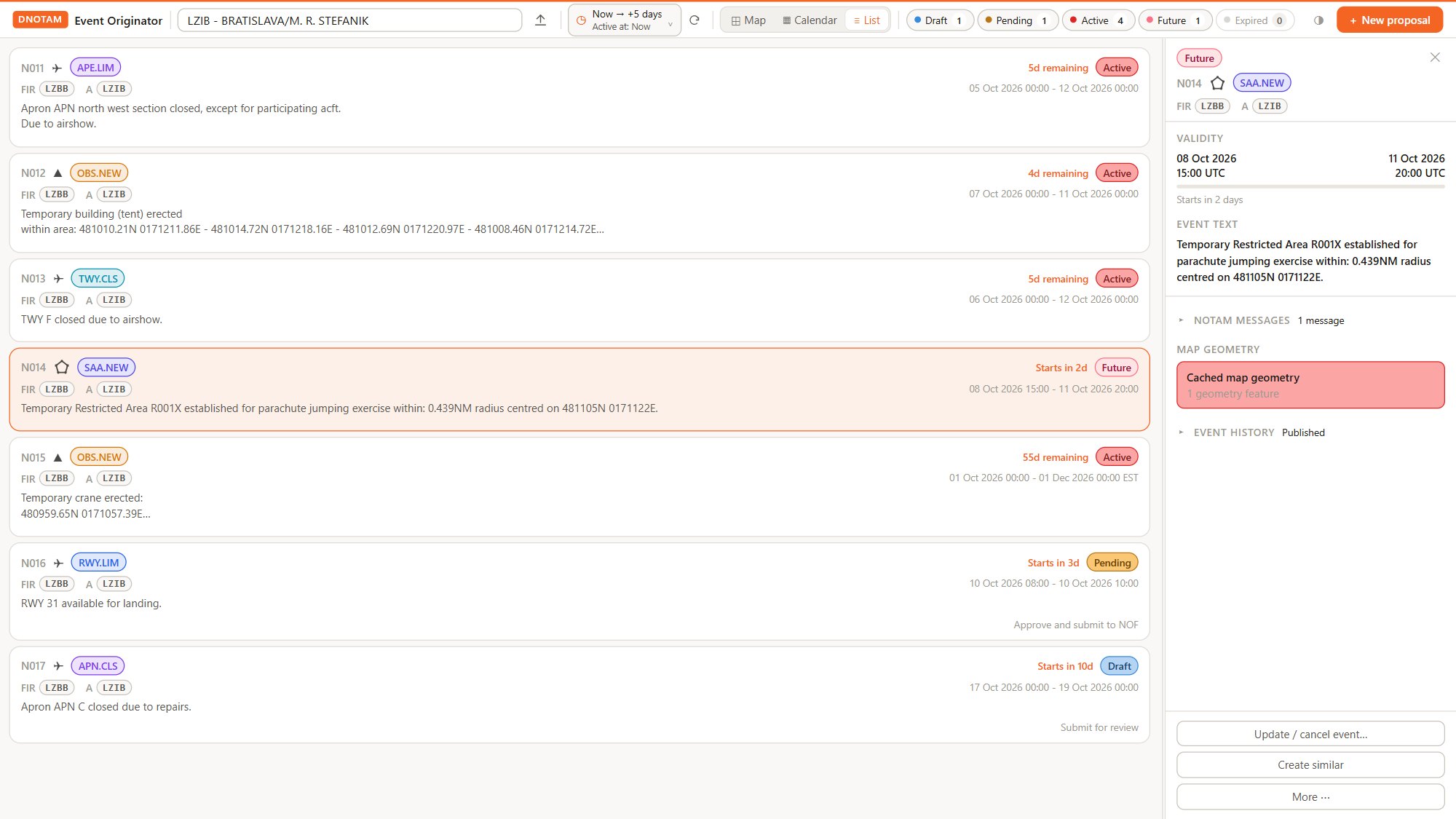Click the APE.LIM tag on N011

95,68
